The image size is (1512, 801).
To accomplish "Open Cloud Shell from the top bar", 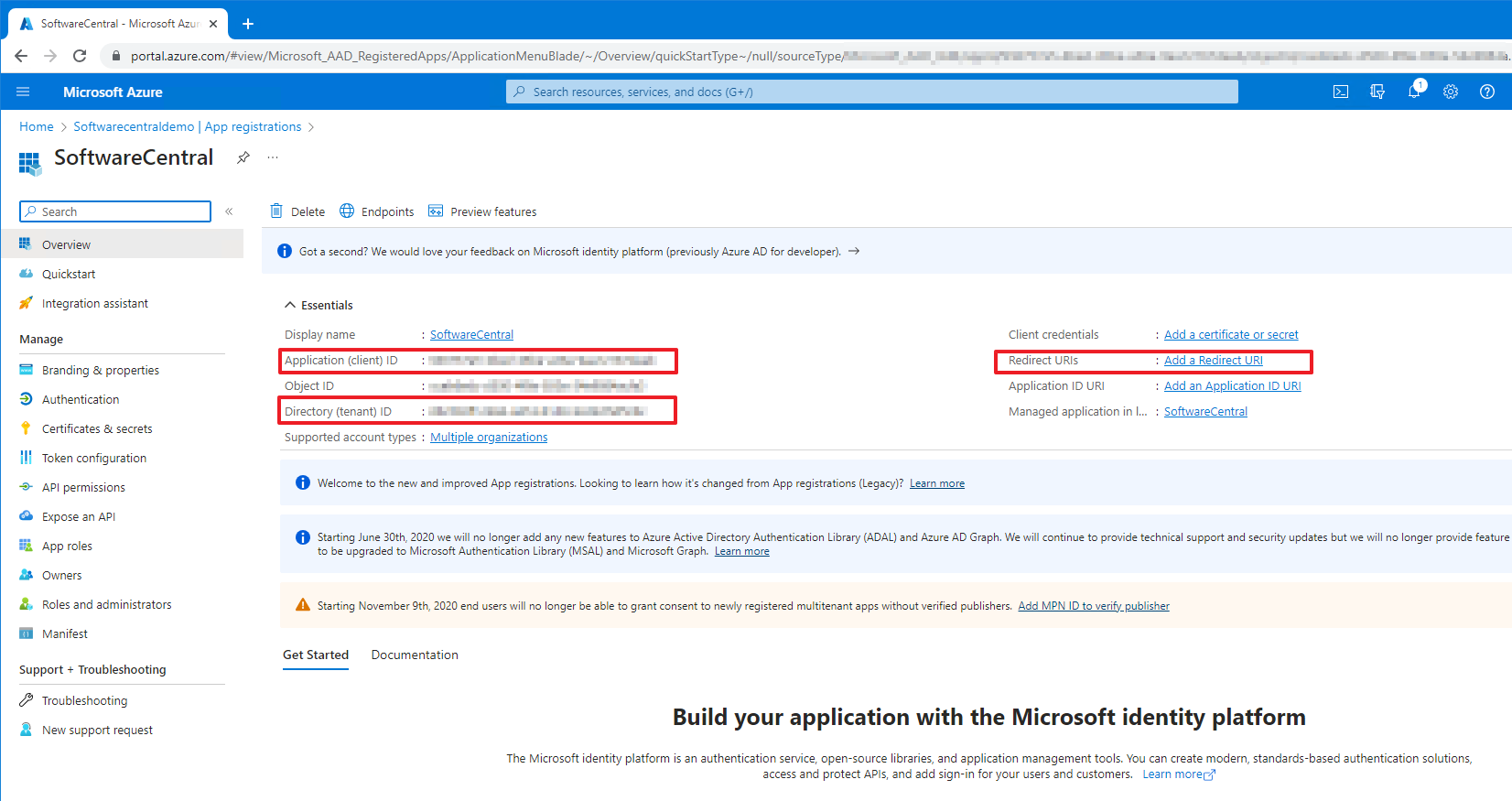I will coord(1341,92).
